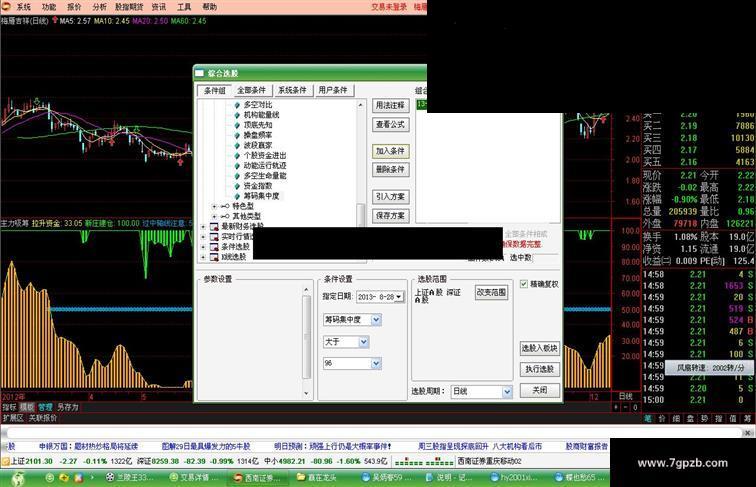
Task: Select 个股资金进出 formula icon in tree
Action: pyautogui.click(x=237, y=155)
